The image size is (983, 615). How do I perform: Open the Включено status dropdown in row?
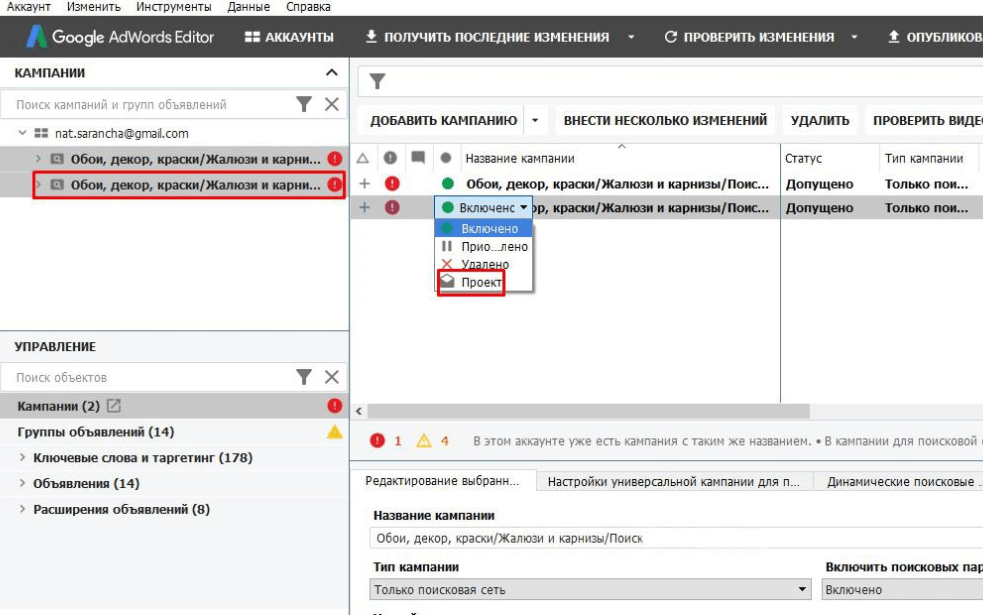tap(483, 208)
